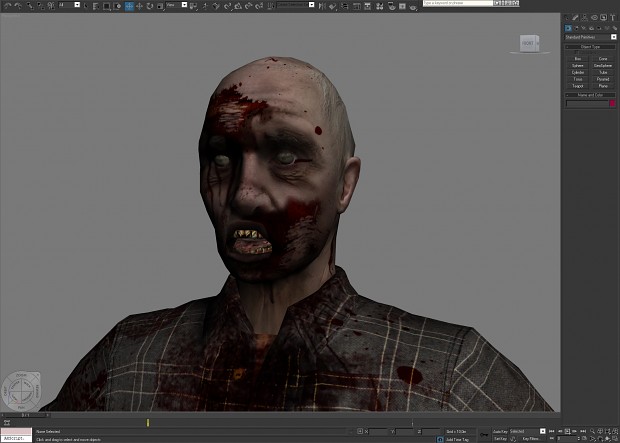Select the Systems category icon
Viewport: 620px width, 443px height.
[x=614, y=28]
